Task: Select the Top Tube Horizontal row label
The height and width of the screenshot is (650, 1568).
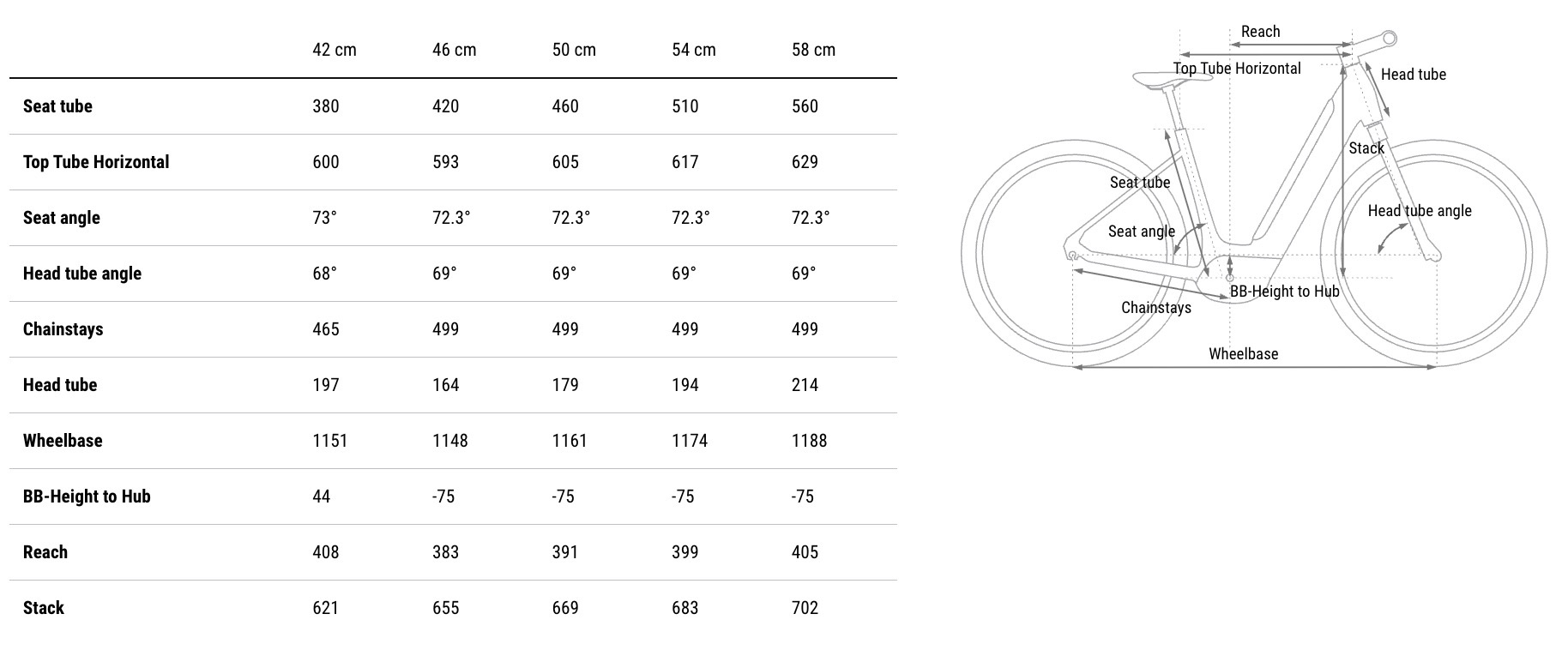Action: tap(96, 162)
